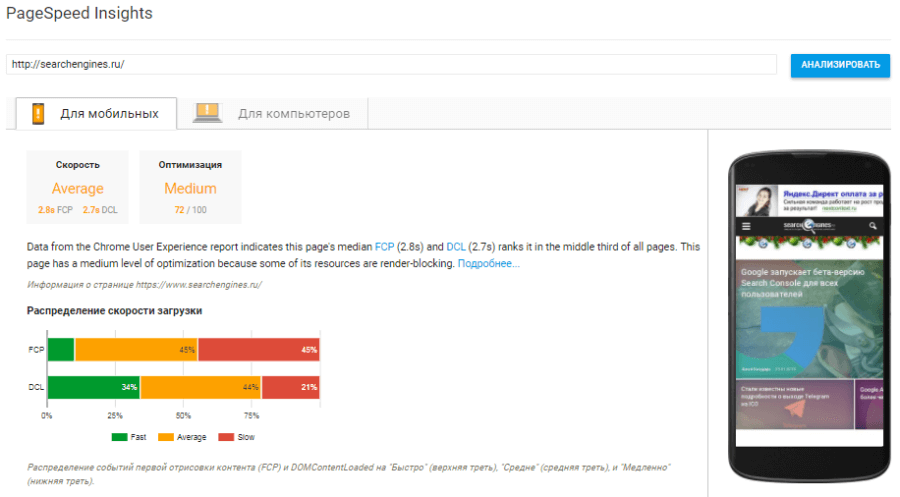Click the FCP orange 45% segment
The height and width of the screenshot is (497, 900).
point(136,350)
